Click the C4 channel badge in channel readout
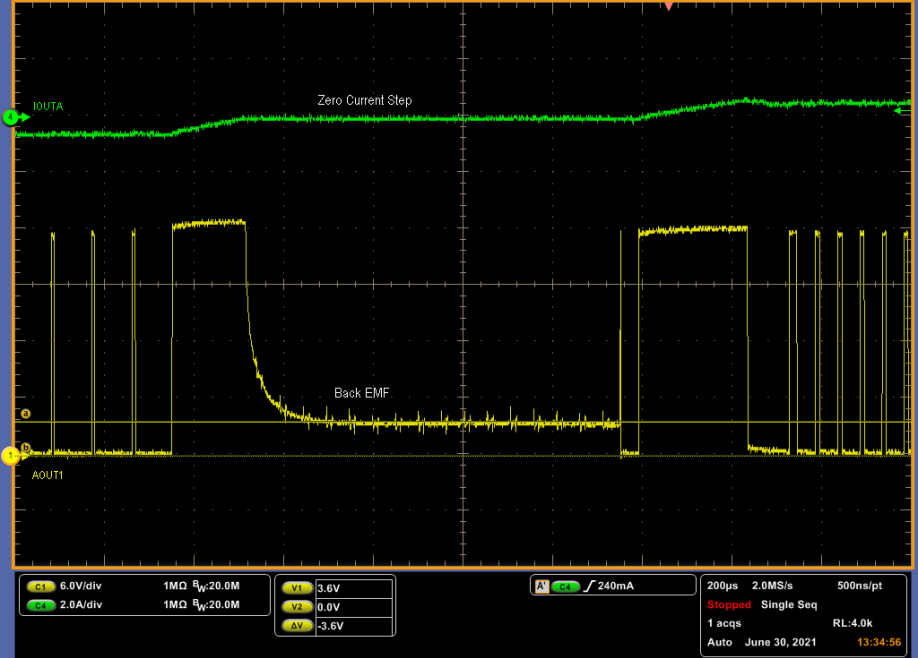Screen dimensions: 918x658 40,605
